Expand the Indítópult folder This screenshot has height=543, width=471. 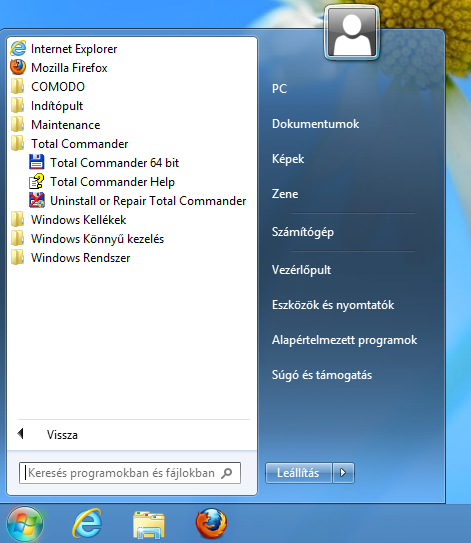point(57,106)
